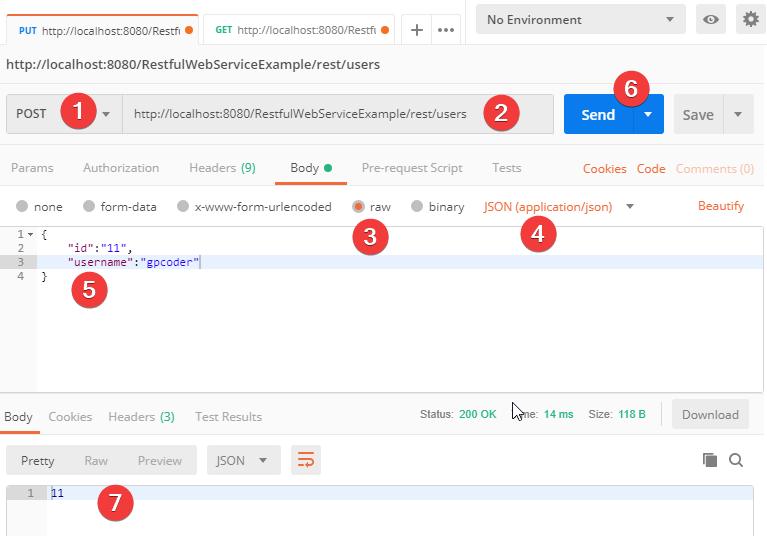The height and width of the screenshot is (536, 767).
Task: Click the request name title above URL bar
Action: click(x=193, y=65)
